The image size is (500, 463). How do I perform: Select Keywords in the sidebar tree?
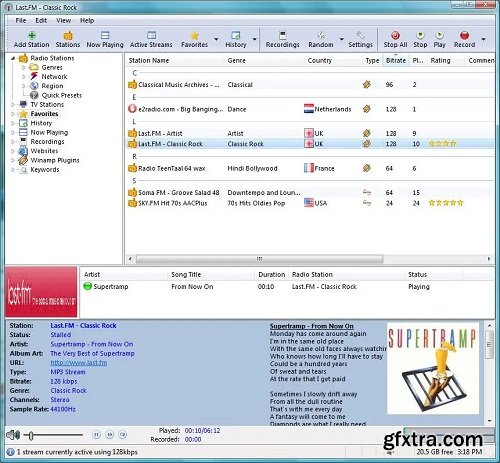tap(45, 170)
